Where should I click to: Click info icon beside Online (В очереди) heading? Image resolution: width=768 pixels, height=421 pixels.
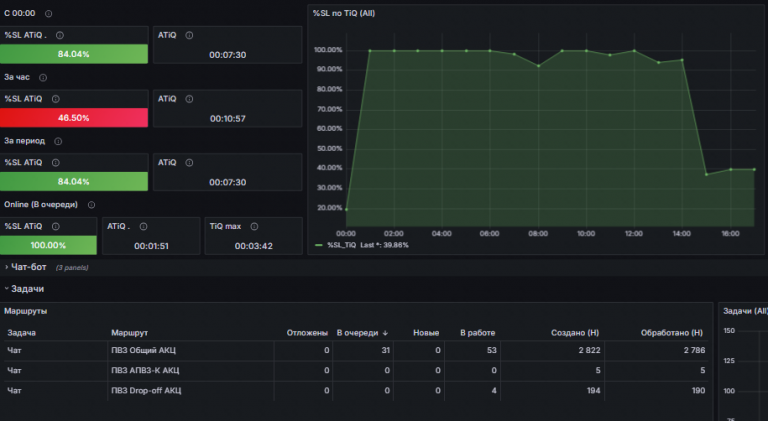(x=92, y=205)
